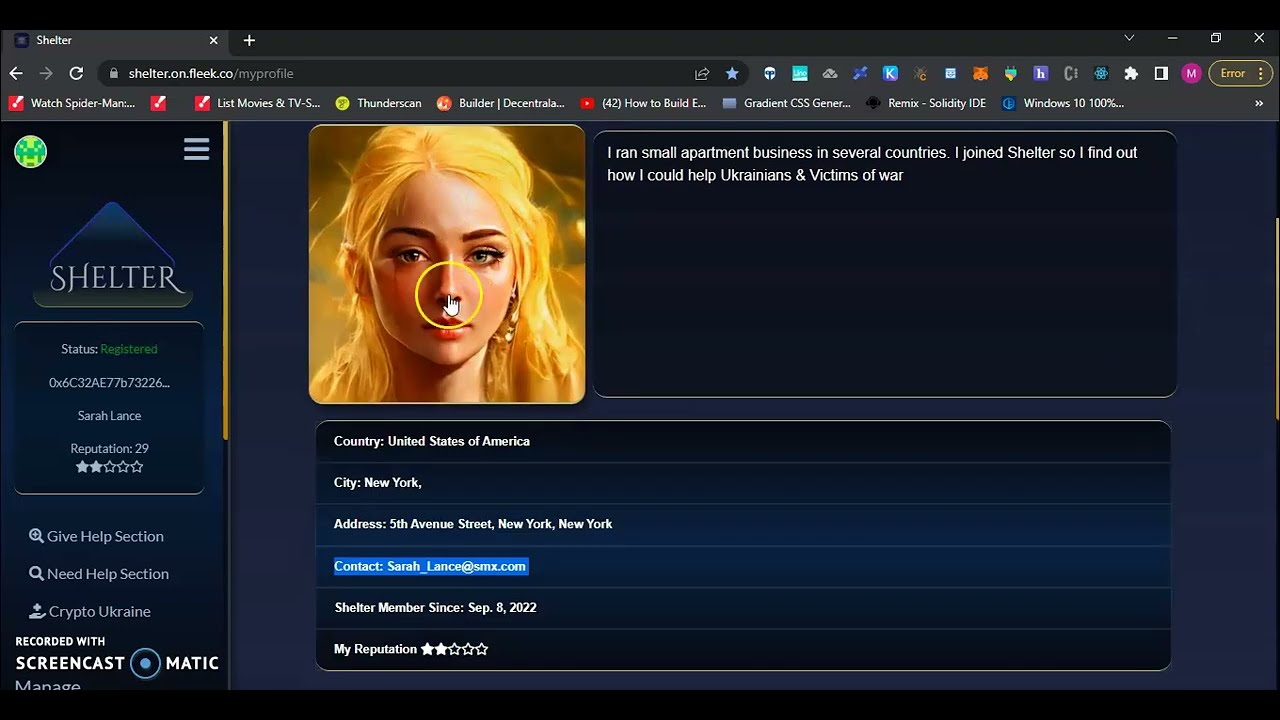The width and height of the screenshot is (1280, 720).
Task: Open the React Developer Tools extension icon
Action: [1101, 73]
